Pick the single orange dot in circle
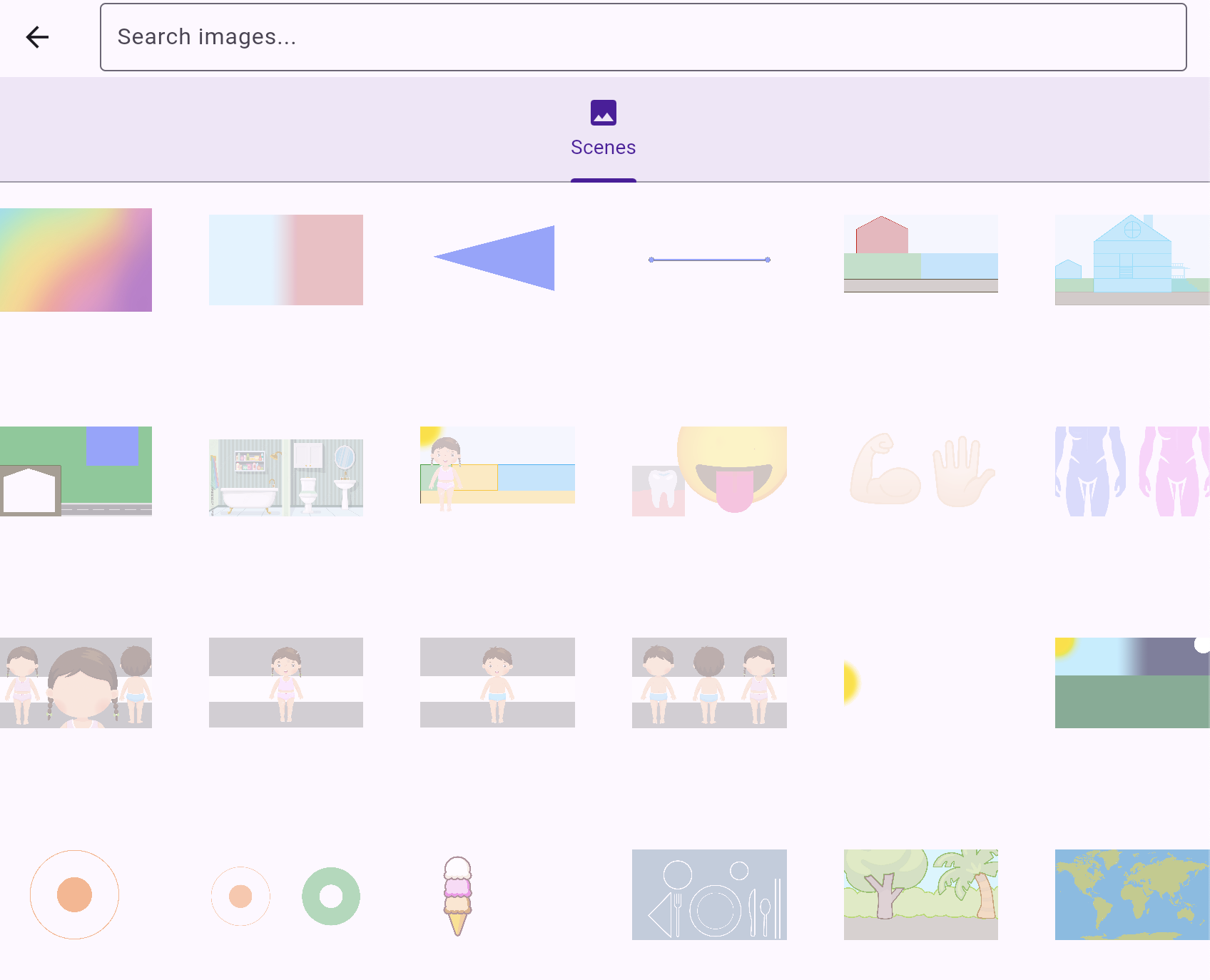 tap(74, 894)
